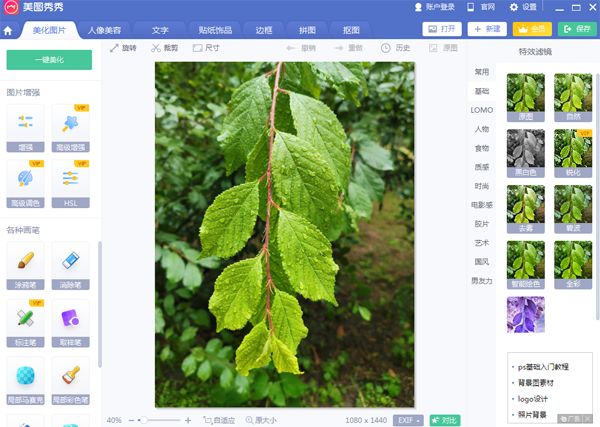Image resolution: width=600 pixels, height=427 pixels.
Task: Select the 标注笔 annotation pen
Action: tap(25, 323)
